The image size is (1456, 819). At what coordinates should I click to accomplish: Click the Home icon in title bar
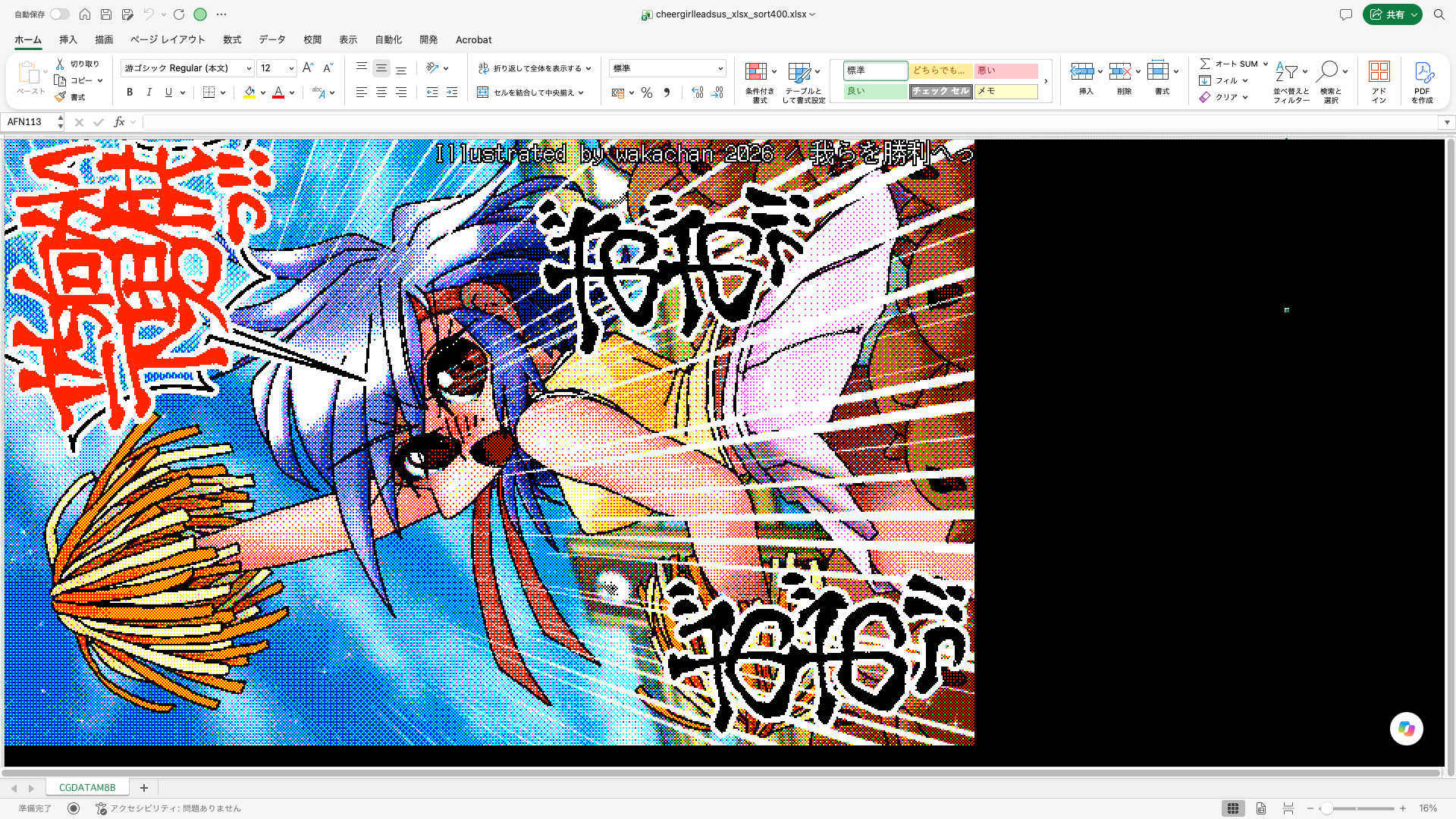(85, 14)
